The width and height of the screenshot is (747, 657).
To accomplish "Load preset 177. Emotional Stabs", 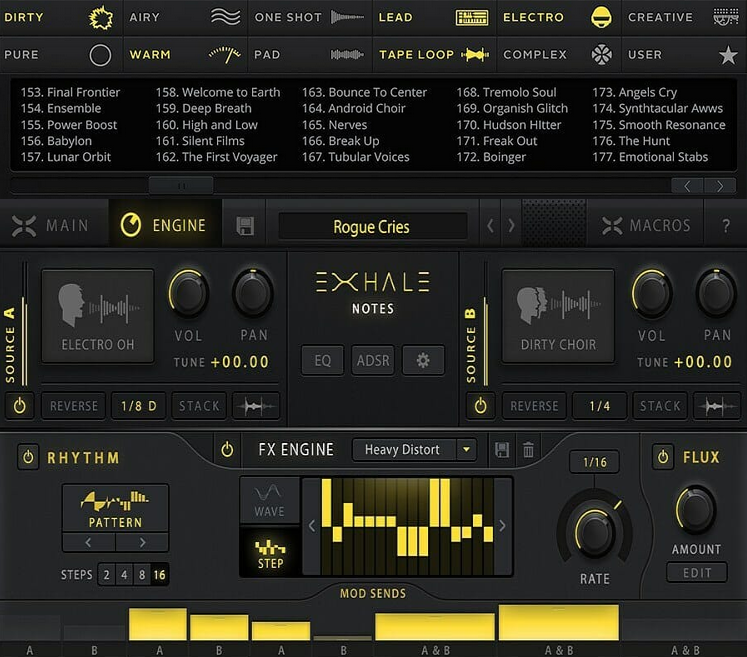I will coord(650,157).
